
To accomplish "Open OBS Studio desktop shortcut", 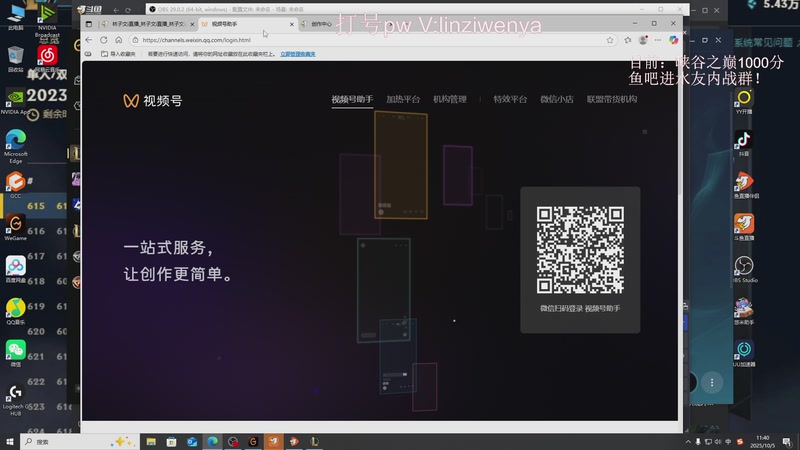I will 744,269.
